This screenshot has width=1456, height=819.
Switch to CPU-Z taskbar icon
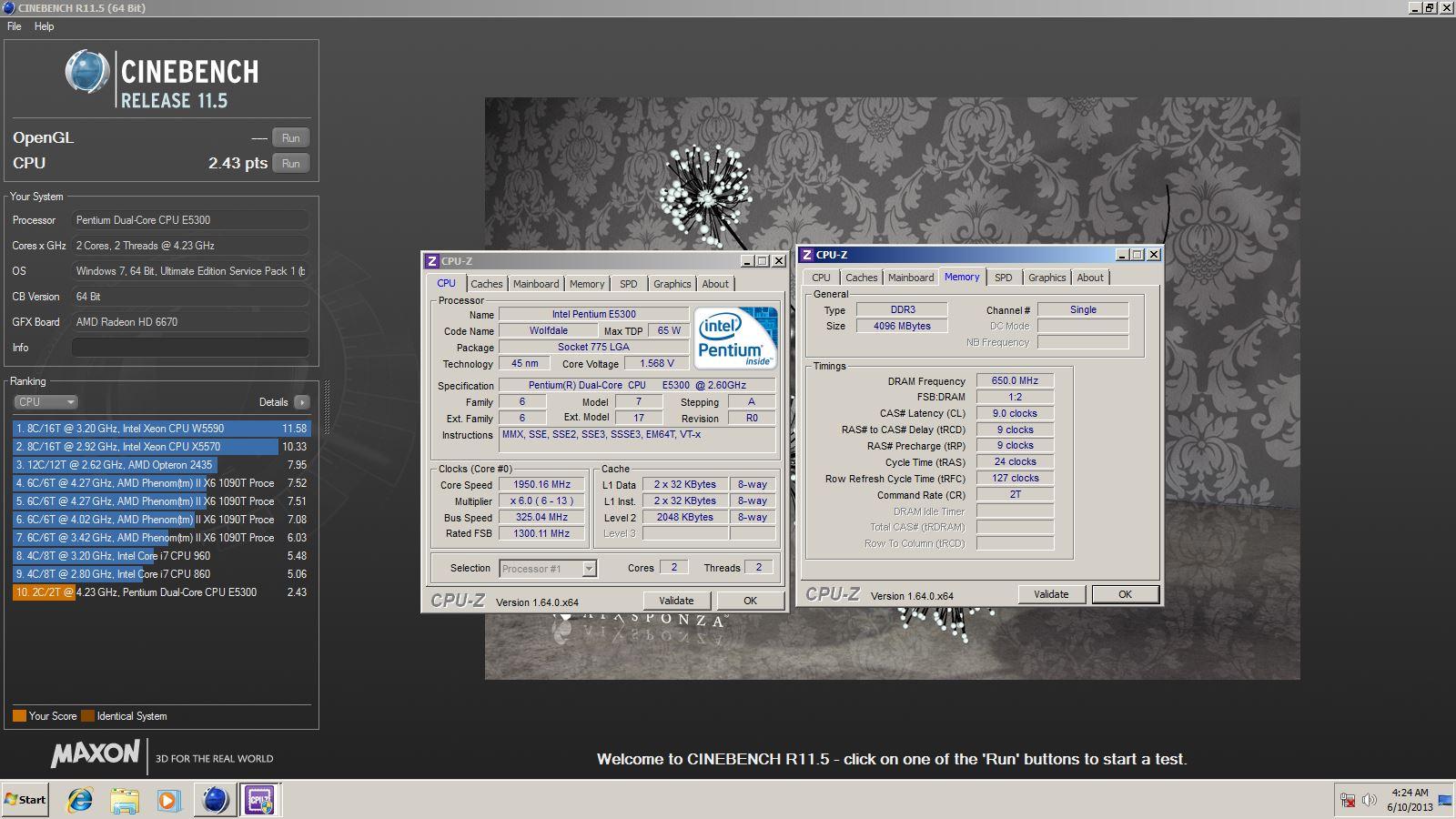tap(260, 800)
